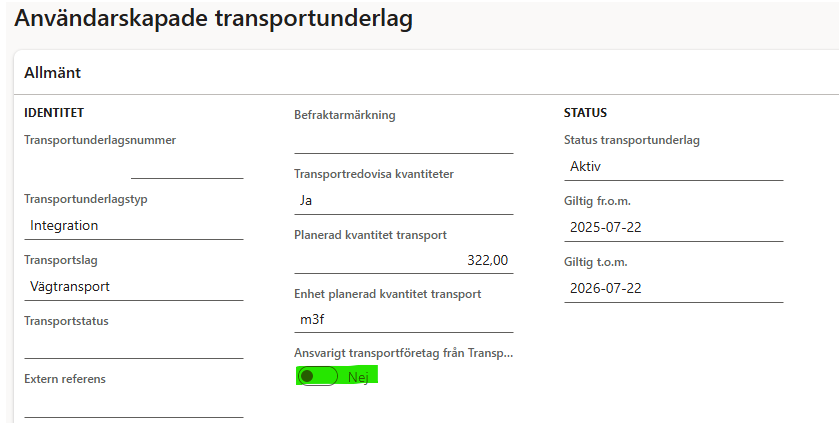Focus the Extern referens input field
The width and height of the screenshot is (839, 427).
click(133, 405)
